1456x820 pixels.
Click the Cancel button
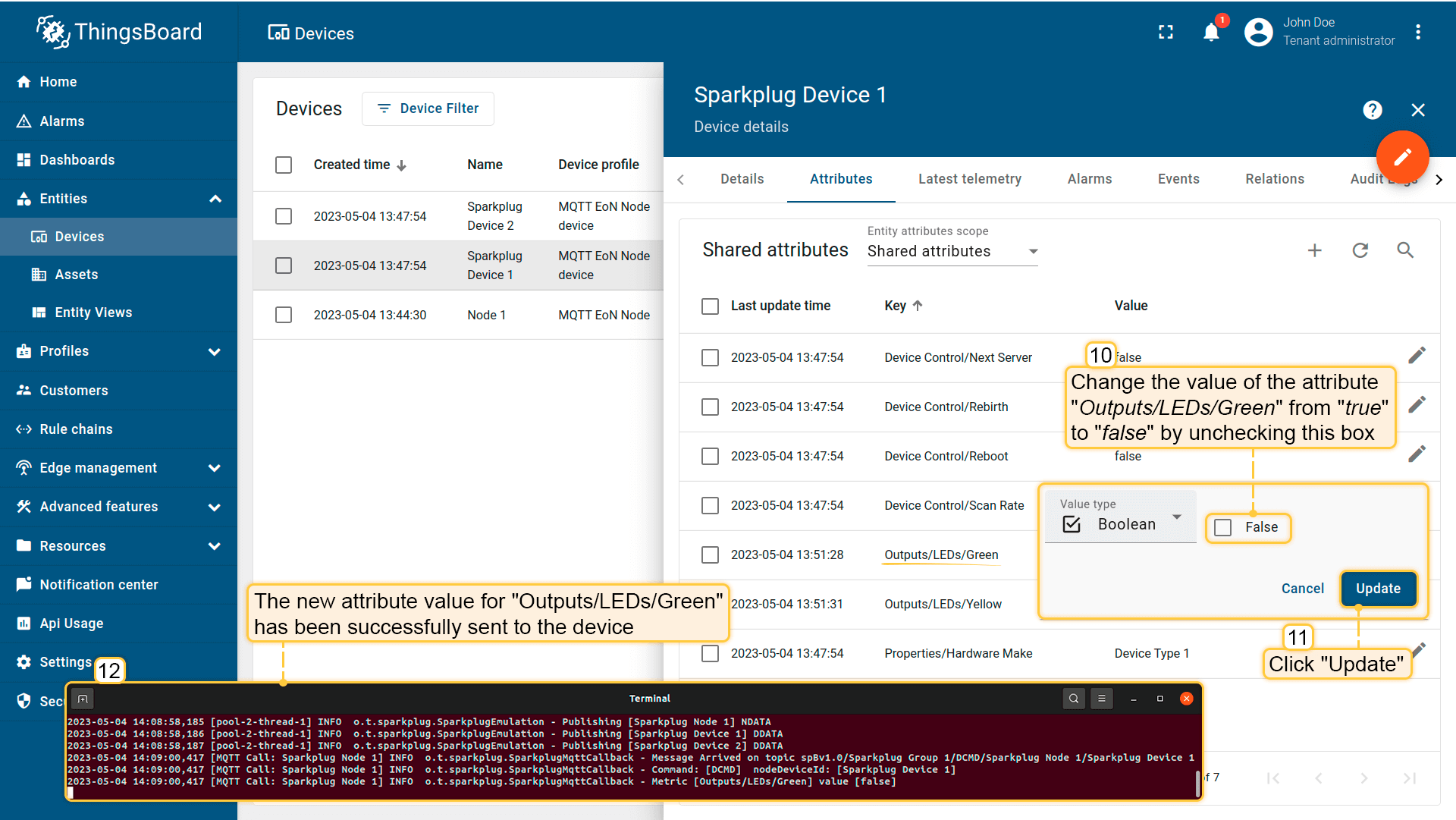pyautogui.click(x=1302, y=589)
